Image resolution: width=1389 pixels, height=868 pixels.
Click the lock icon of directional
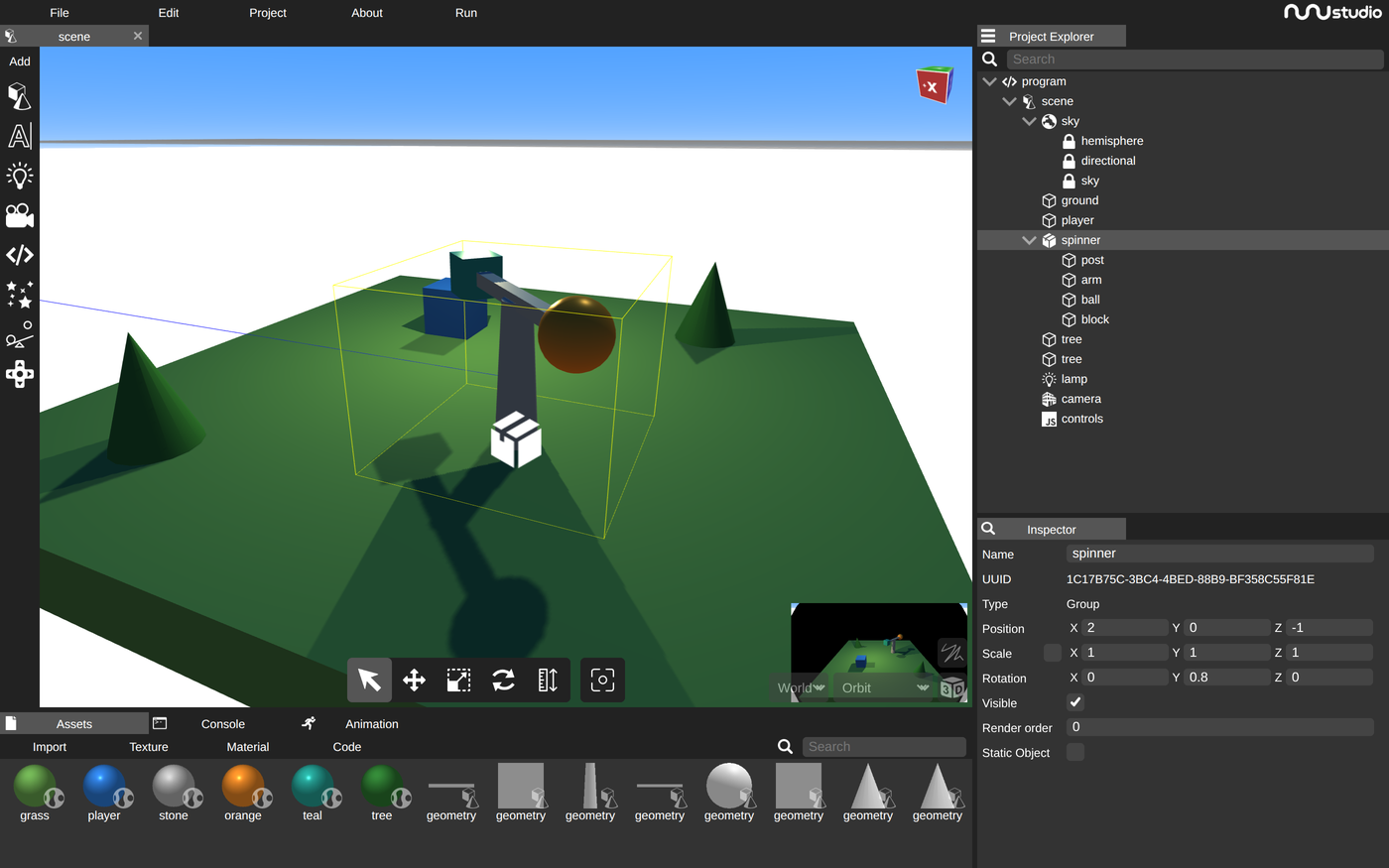click(1069, 161)
